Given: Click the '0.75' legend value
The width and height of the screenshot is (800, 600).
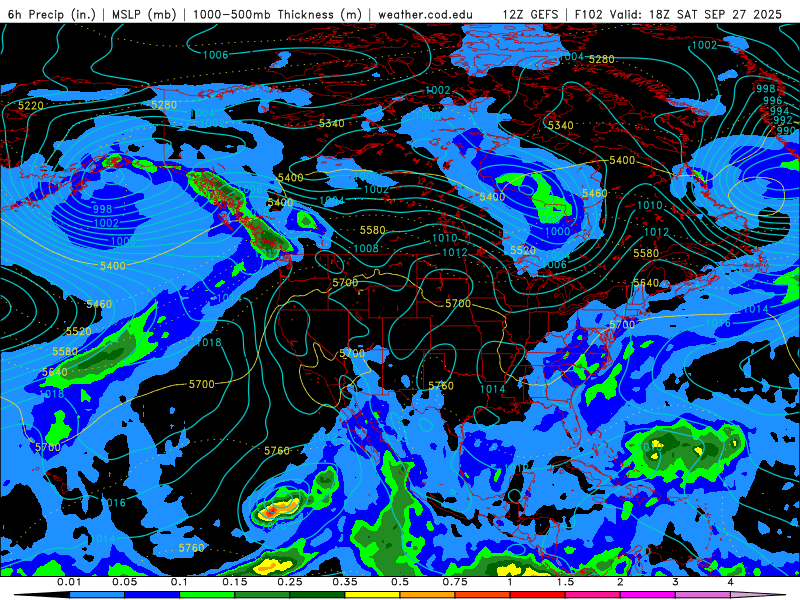Looking at the screenshot, I should tap(455, 582).
